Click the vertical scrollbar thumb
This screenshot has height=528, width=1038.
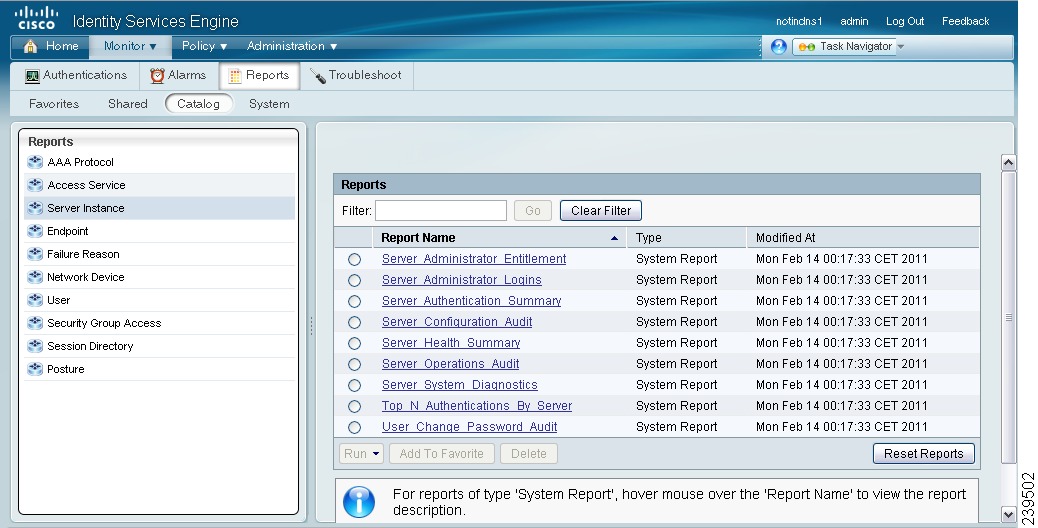(x=1008, y=318)
